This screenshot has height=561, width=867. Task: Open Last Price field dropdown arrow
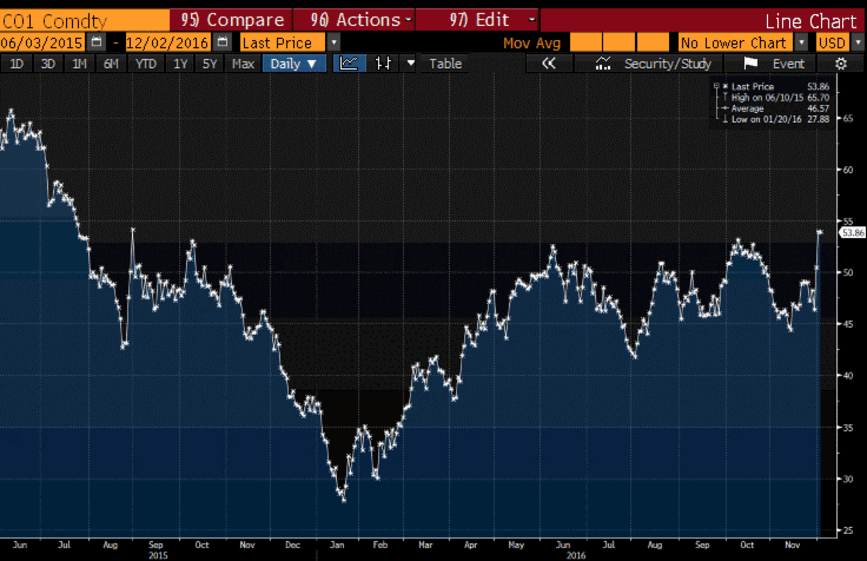click(x=333, y=42)
